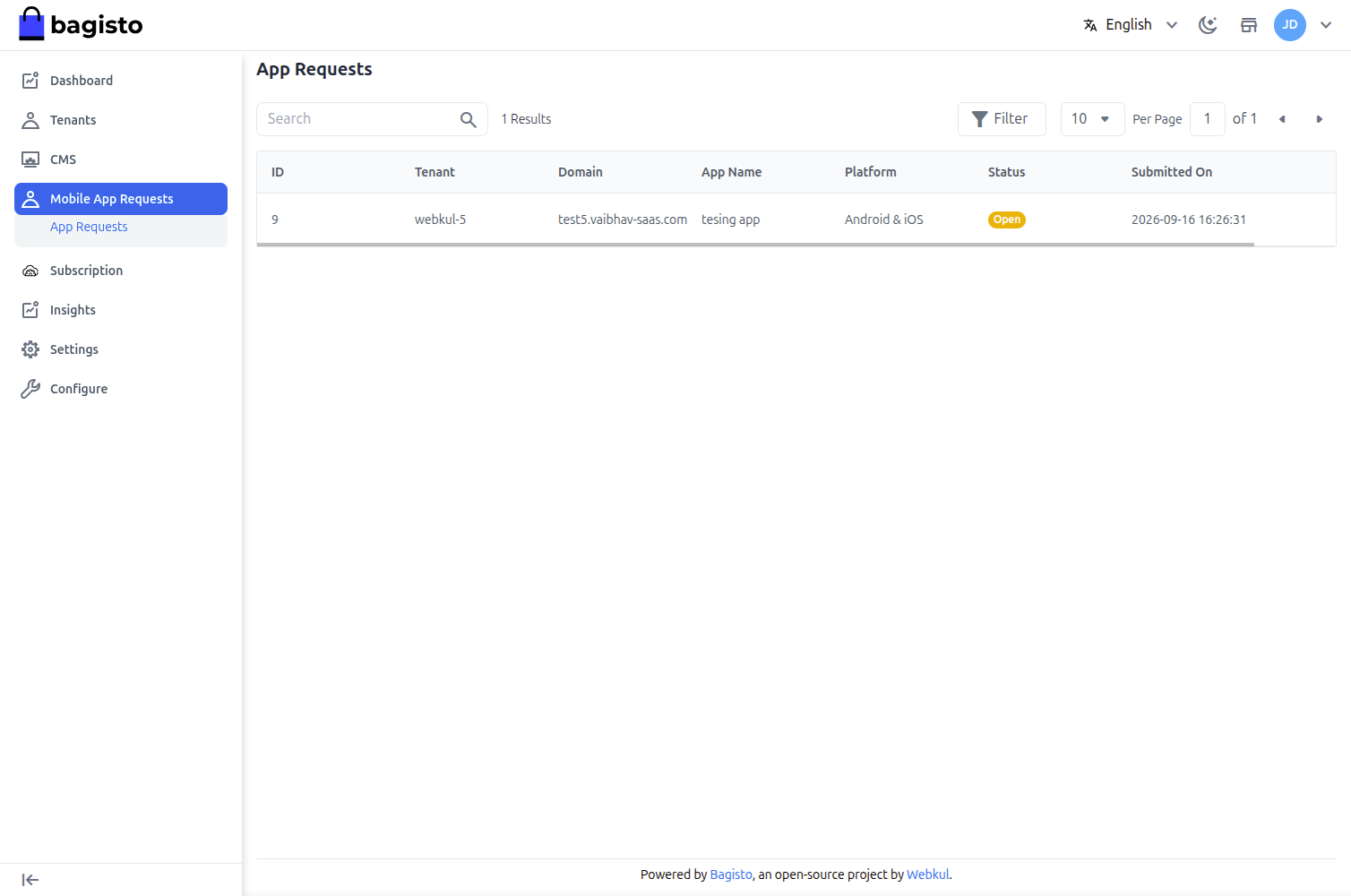Open the Dashboard sidebar item
The image size is (1351, 896).
[121, 81]
